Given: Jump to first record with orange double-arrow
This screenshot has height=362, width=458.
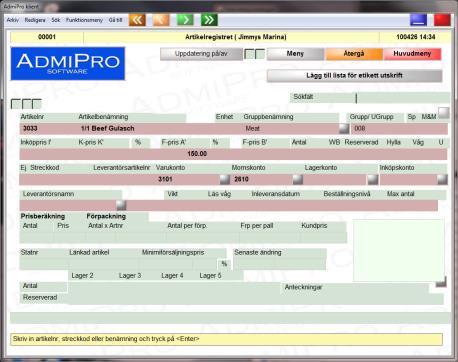Looking at the screenshot, I should coord(137,20).
